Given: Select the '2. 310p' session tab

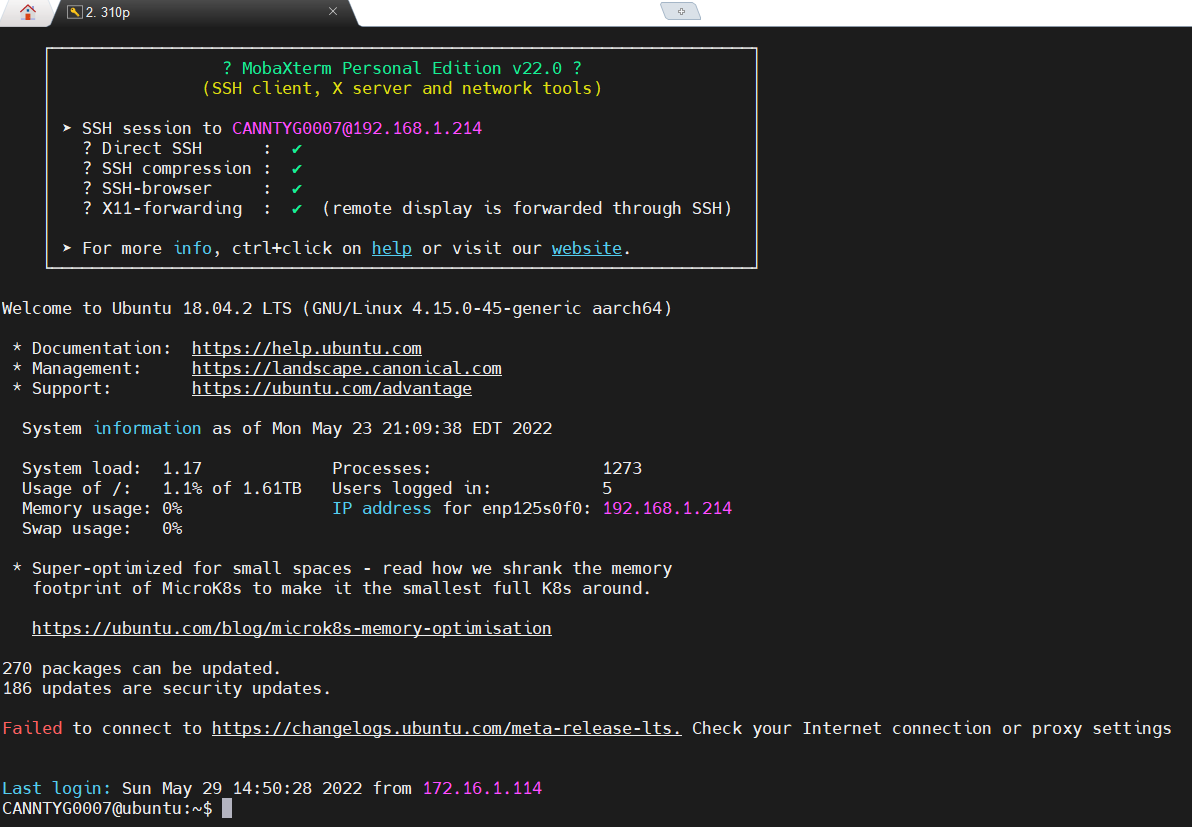Looking at the screenshot, I should point(203,12).
